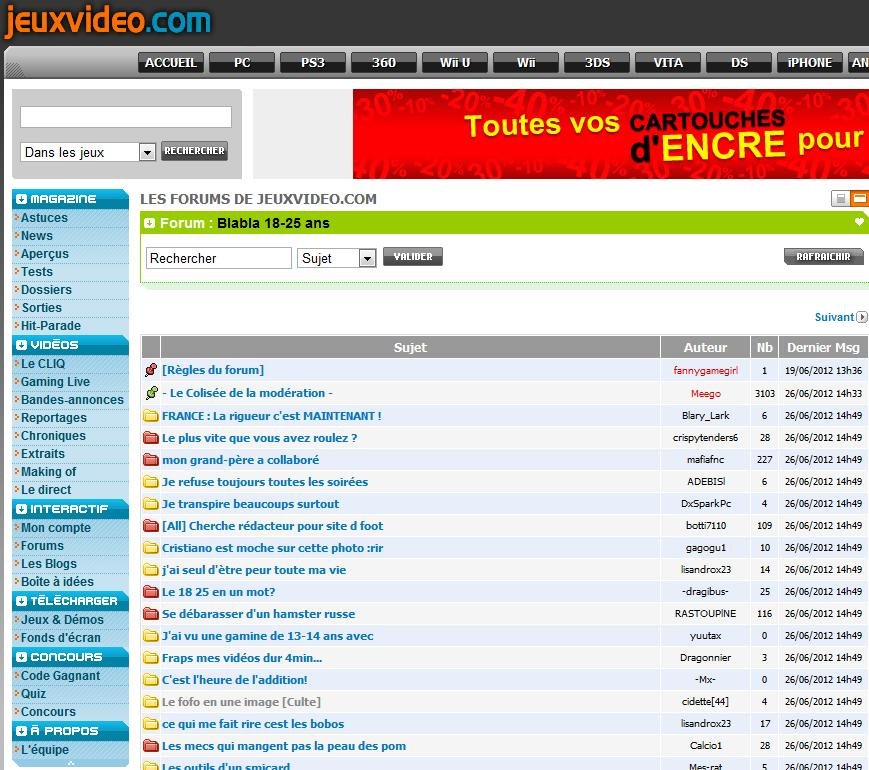This screenshot has height=770, width=869.
Task: Click inside the 'Rechercher' topic search field
Action: pos(218,258)
